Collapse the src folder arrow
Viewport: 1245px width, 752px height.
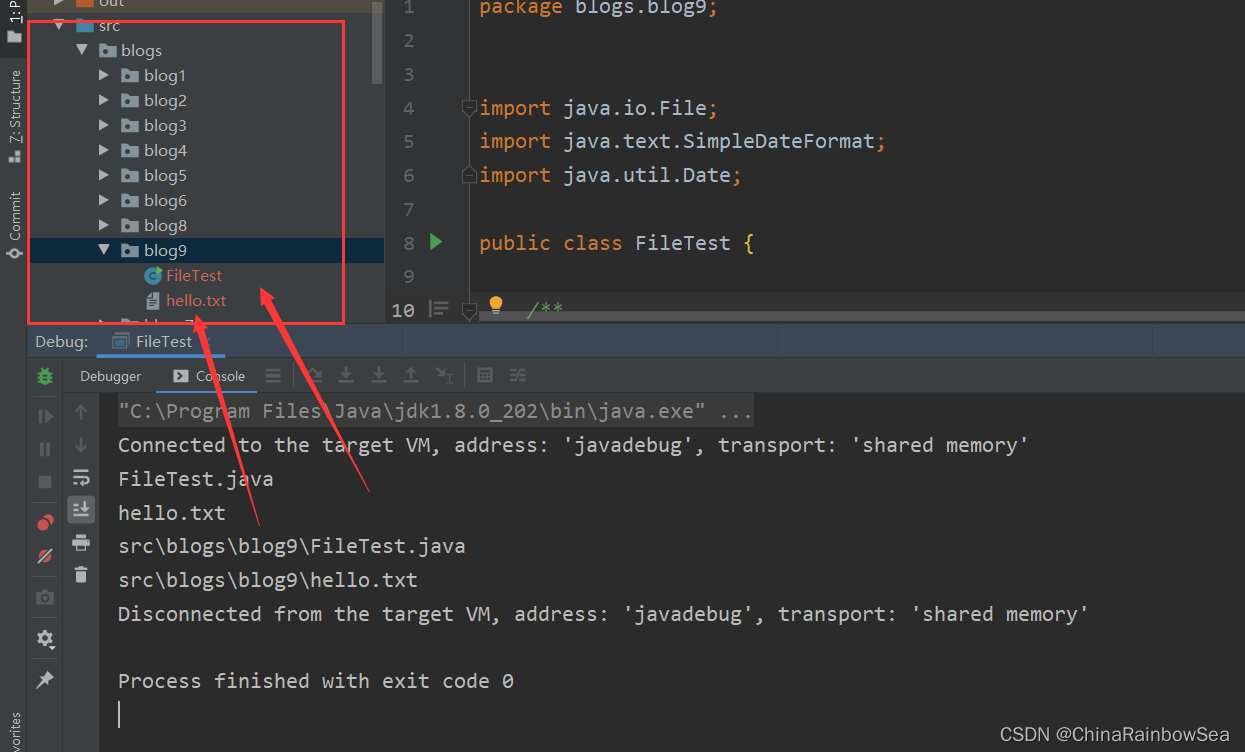point(60,25)
